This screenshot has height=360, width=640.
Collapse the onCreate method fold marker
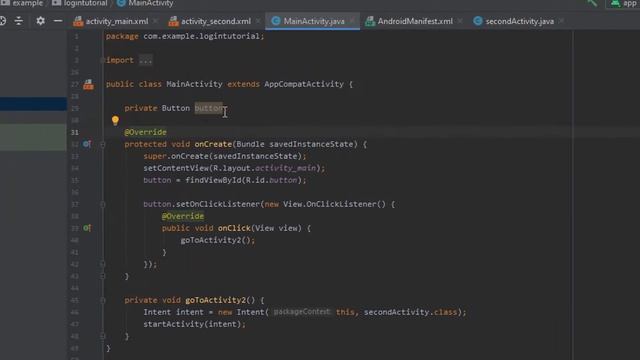point(102,144)
